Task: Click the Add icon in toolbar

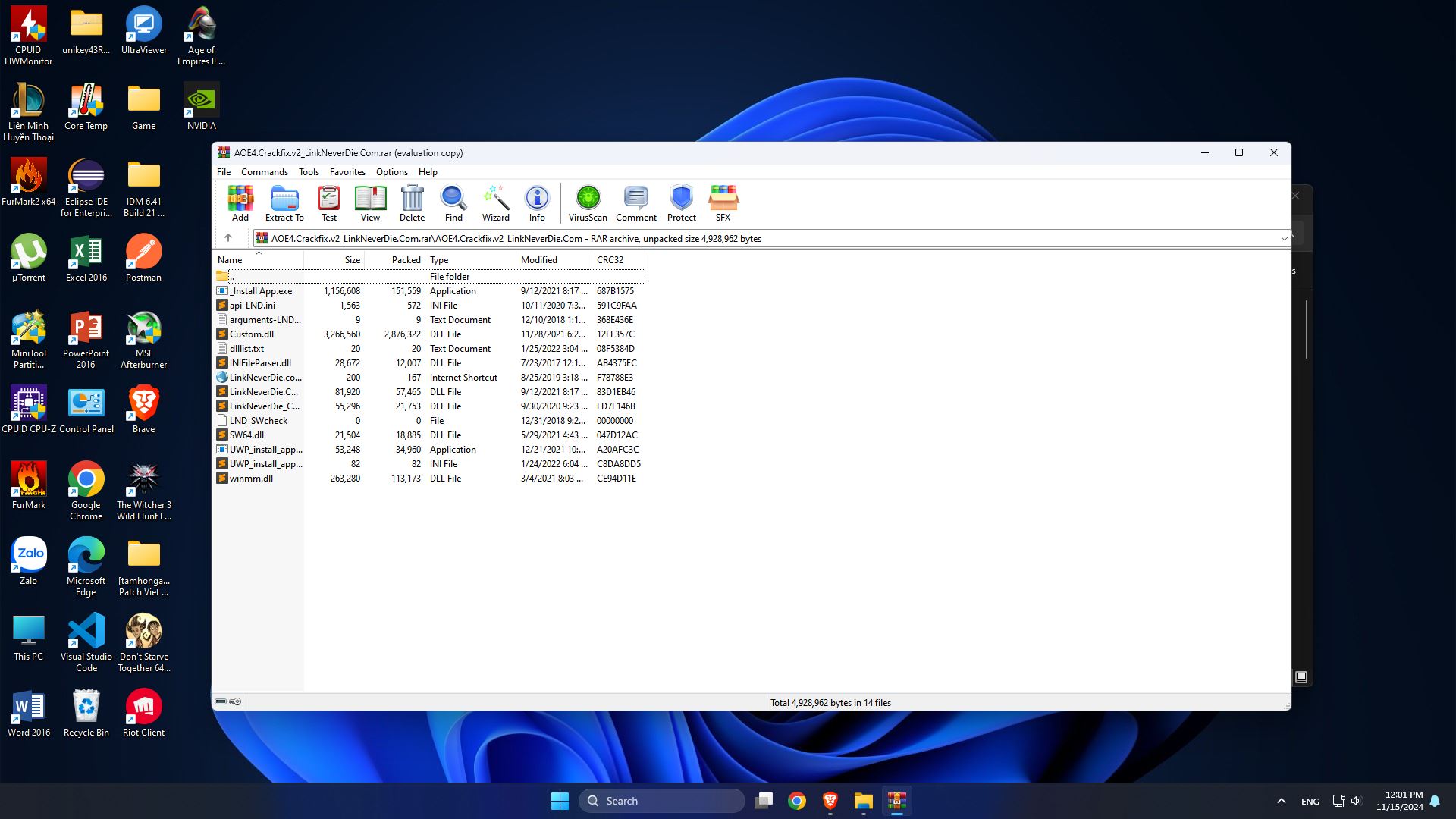Action: click(240, 203)
